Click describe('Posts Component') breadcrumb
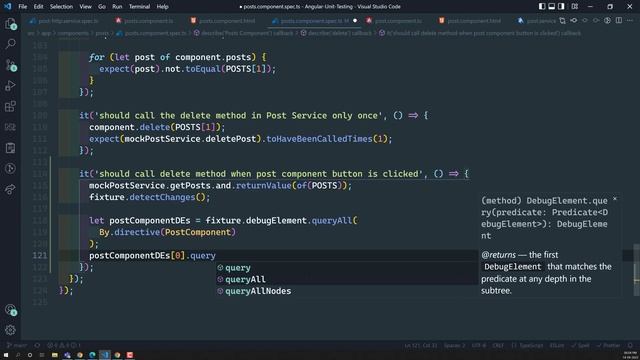Screen dimensions: 640x360 (243, 33)
